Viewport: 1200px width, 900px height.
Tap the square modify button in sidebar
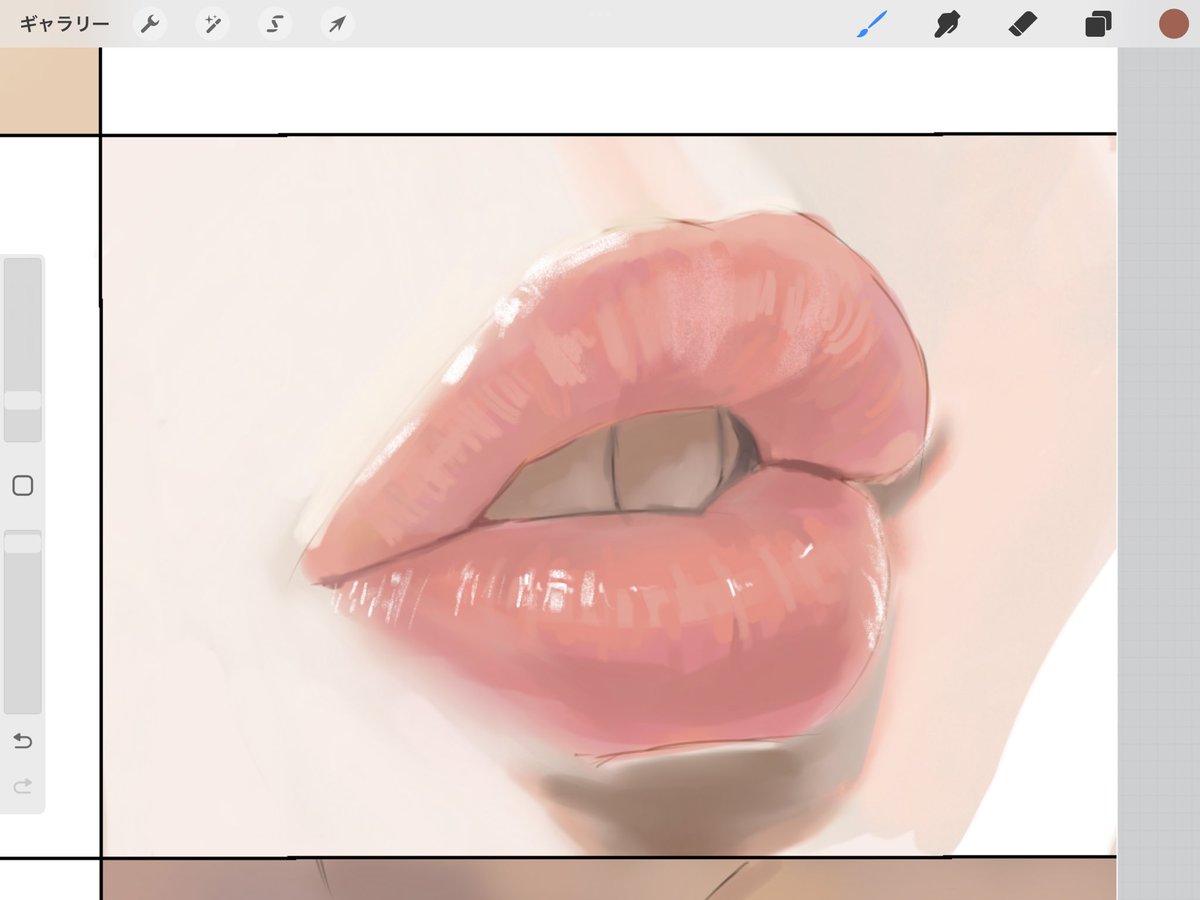23,486
